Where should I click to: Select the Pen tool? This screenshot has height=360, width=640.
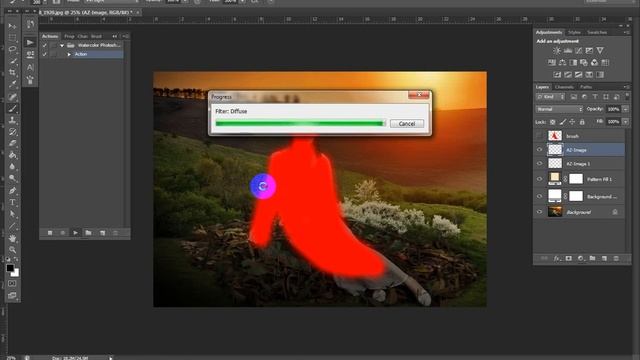coord(12,191)
